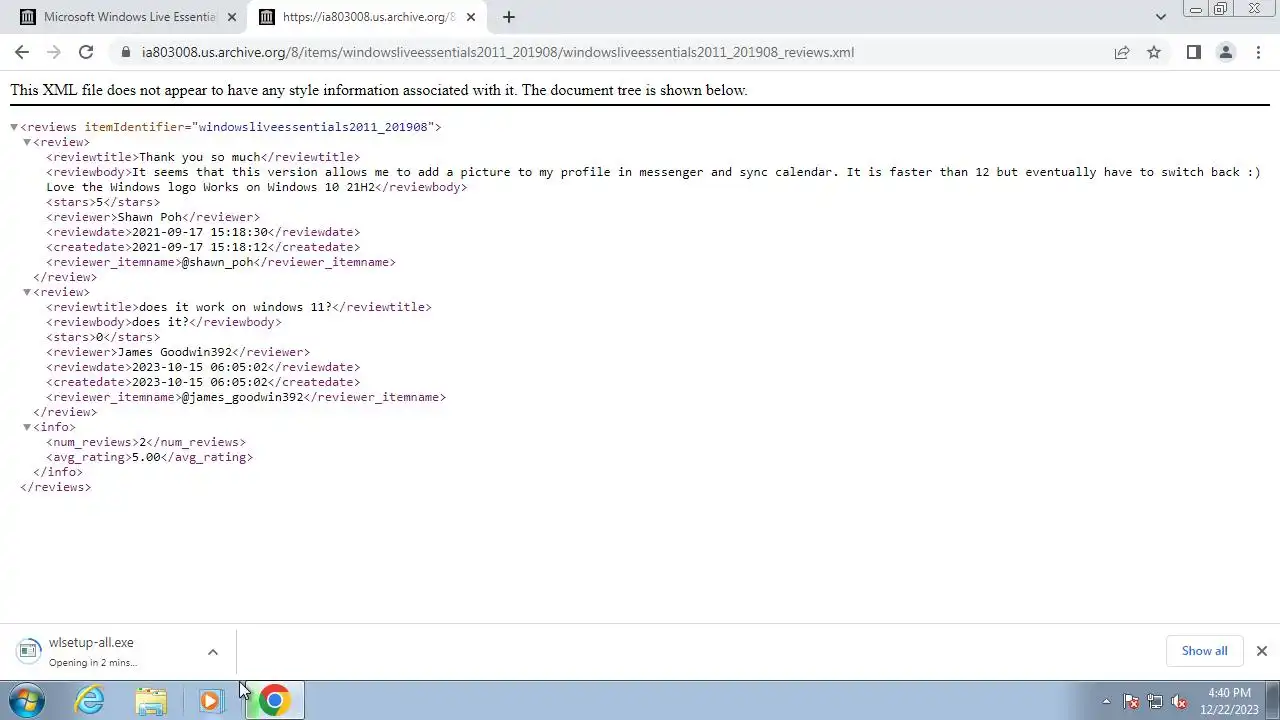The width and height of the screenshot is (1280, 720).
Task: Collapse the first review node
Action: (27, 142)
